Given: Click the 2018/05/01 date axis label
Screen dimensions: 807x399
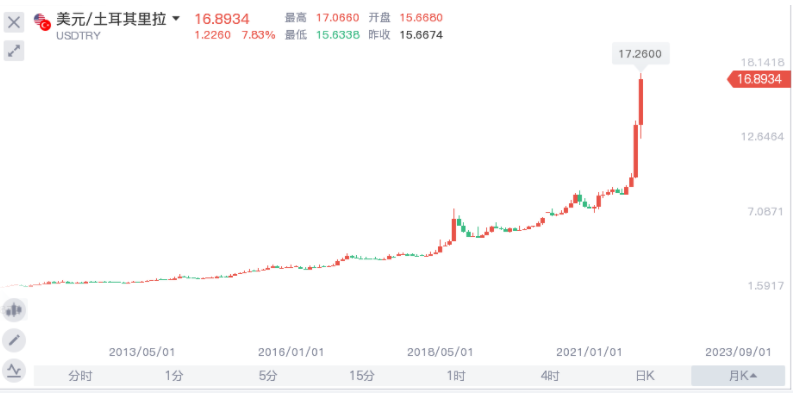Looking at the screenshot, I should pyautogui.click(x=440, y=353).
